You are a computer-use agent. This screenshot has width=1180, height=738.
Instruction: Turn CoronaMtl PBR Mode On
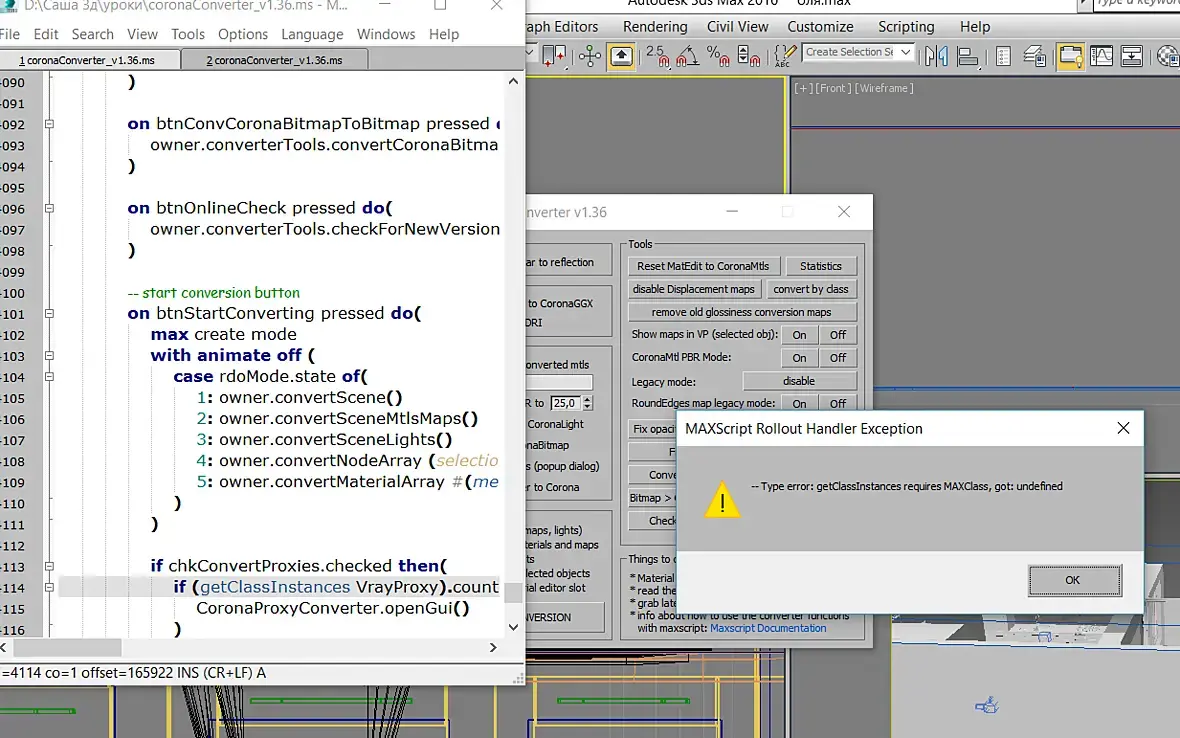click(x=799, y=358)
